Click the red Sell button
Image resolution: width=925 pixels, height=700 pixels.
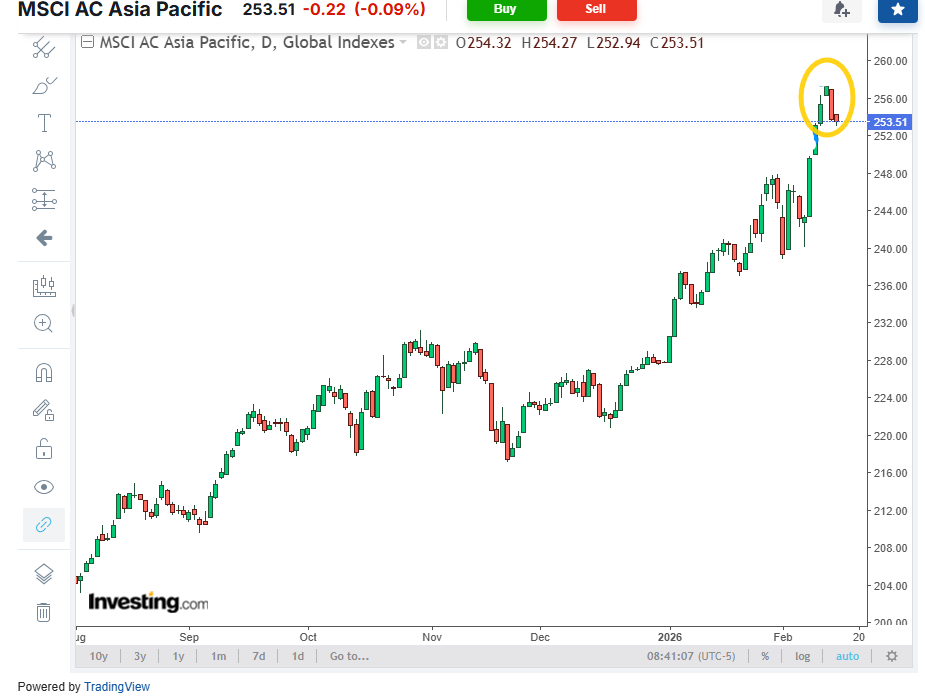pyautogui.click(x=596, y=9)
